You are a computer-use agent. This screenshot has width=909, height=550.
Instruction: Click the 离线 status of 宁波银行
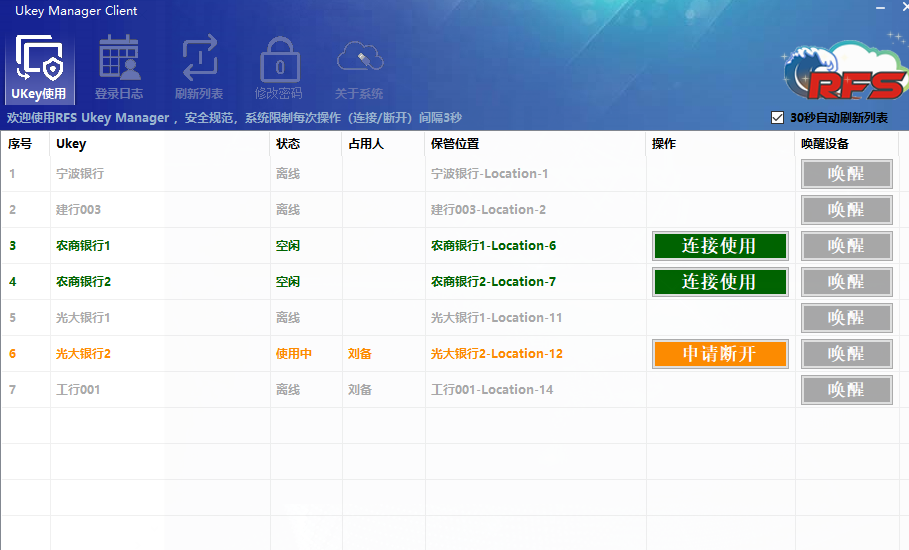click(288, 174)
